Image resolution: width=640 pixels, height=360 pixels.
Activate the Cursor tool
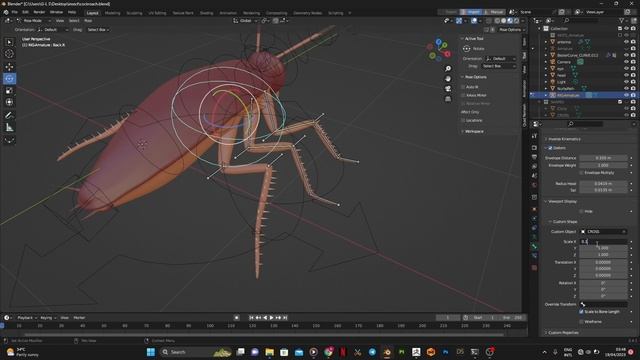click(9, 54)
